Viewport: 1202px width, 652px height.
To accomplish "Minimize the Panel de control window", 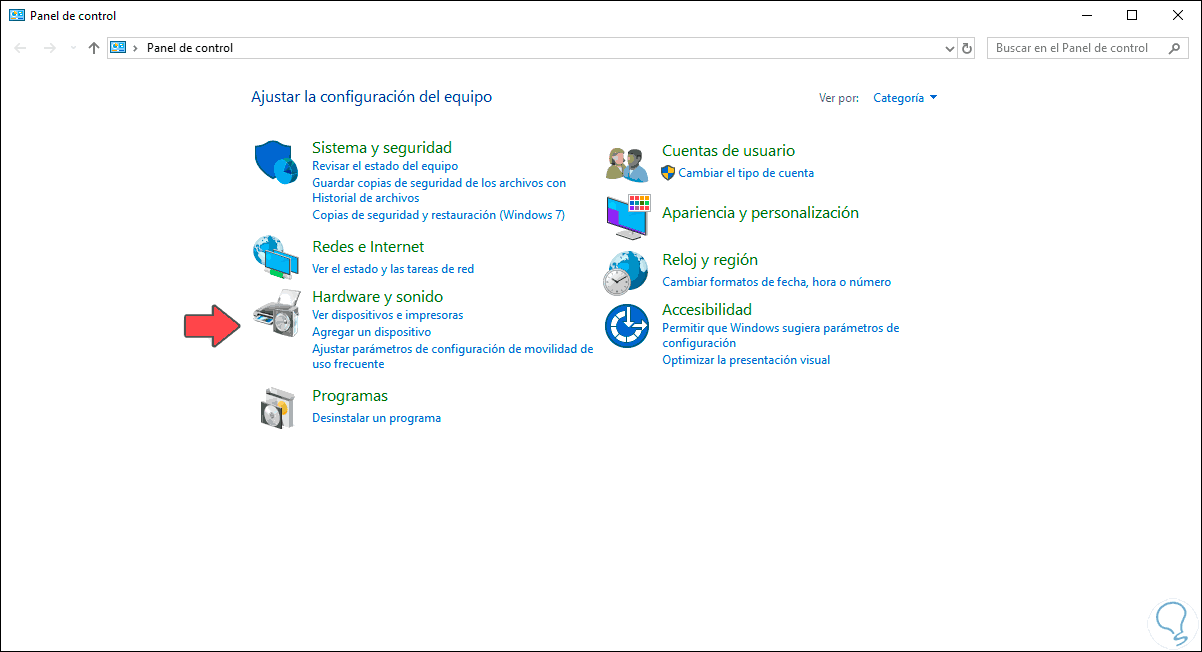I will [x=1086, y=15].
